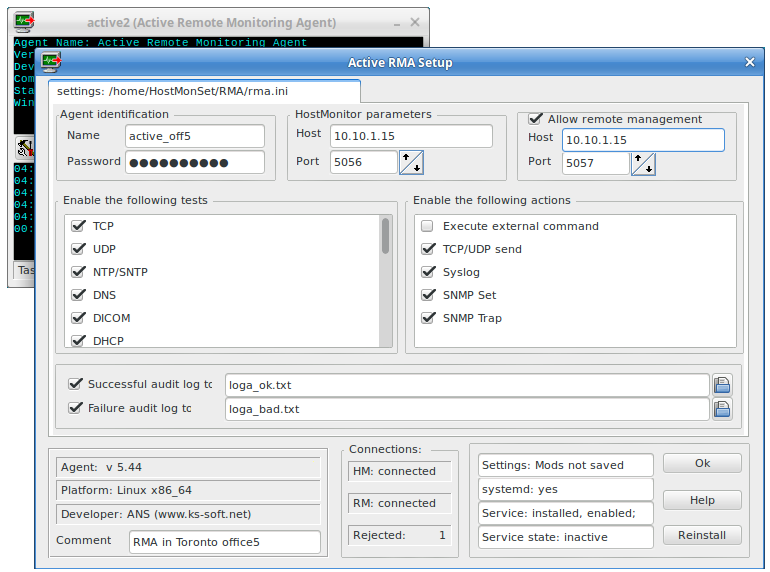Click the Reinstall button

coord(702,535)
